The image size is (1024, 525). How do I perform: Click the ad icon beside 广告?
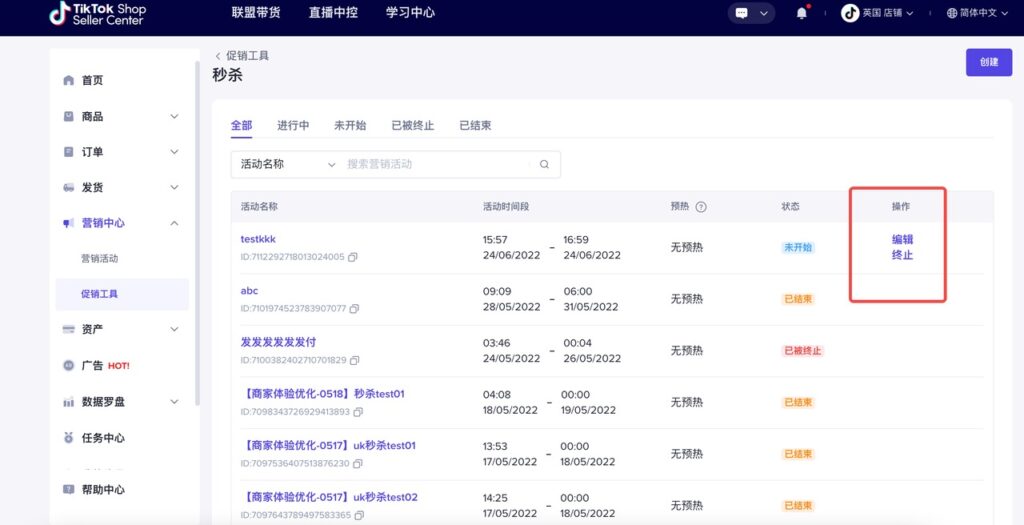pyautogui.click(x=69, y=366)
